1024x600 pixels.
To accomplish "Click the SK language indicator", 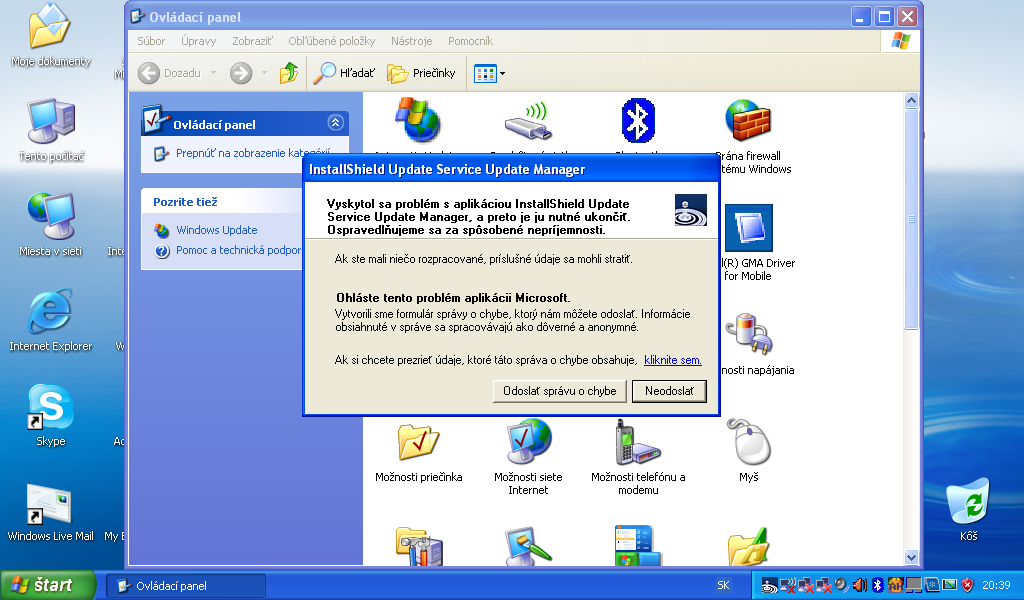I will pos(724,585).
